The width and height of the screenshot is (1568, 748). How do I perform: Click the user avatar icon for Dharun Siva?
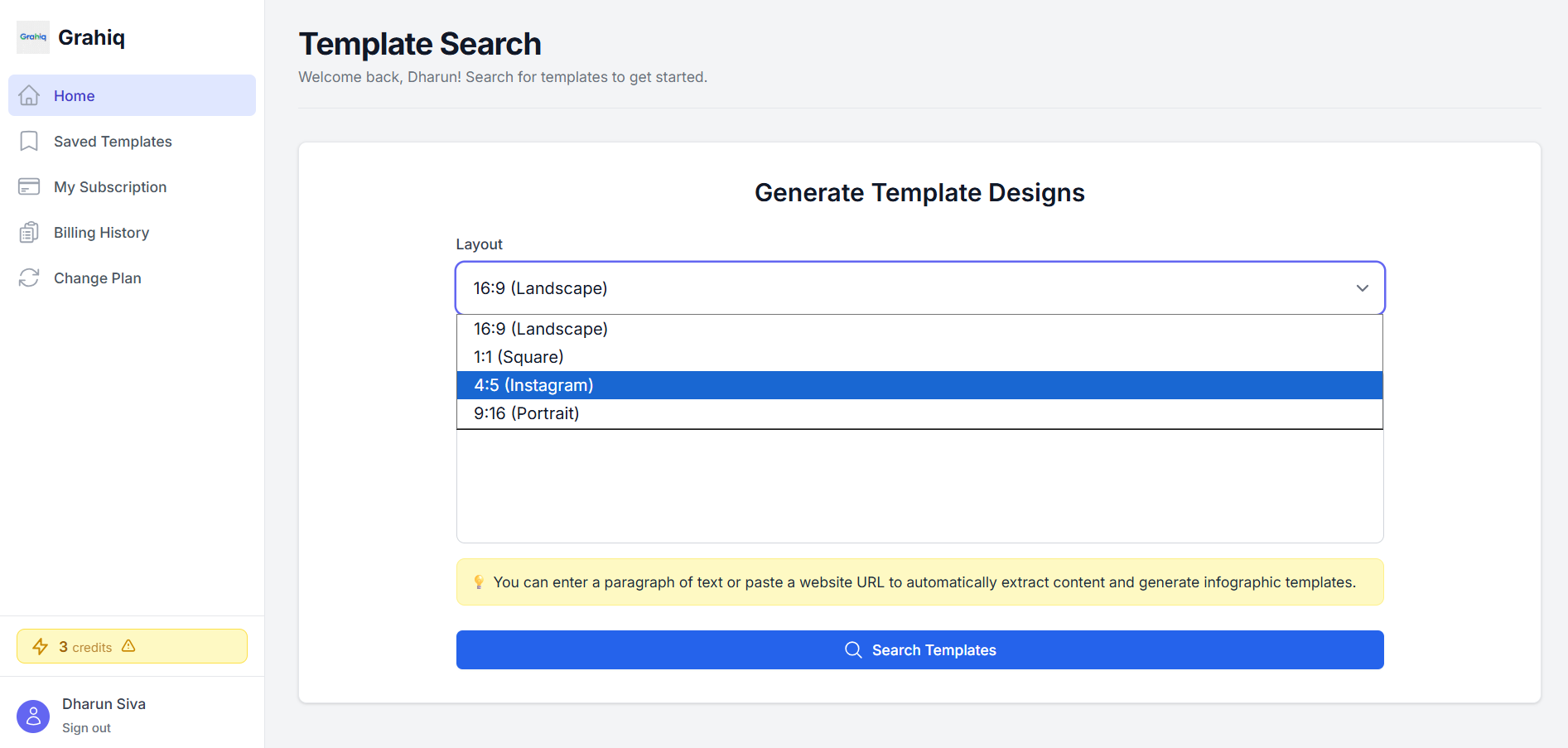click(x=33, y=716)
